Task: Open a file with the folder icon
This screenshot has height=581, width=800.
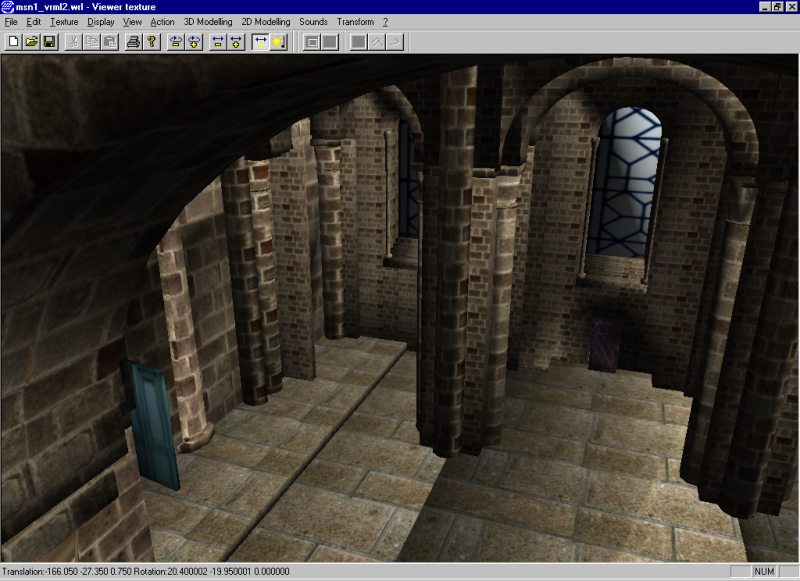Action: [31, 42]
